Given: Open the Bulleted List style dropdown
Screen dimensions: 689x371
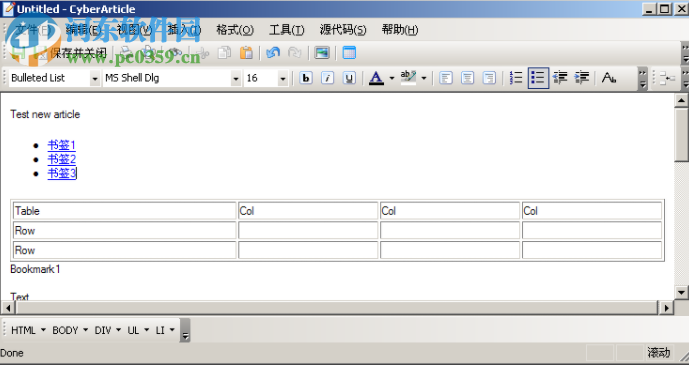Looking at the screenshot, I should (94, 79).
